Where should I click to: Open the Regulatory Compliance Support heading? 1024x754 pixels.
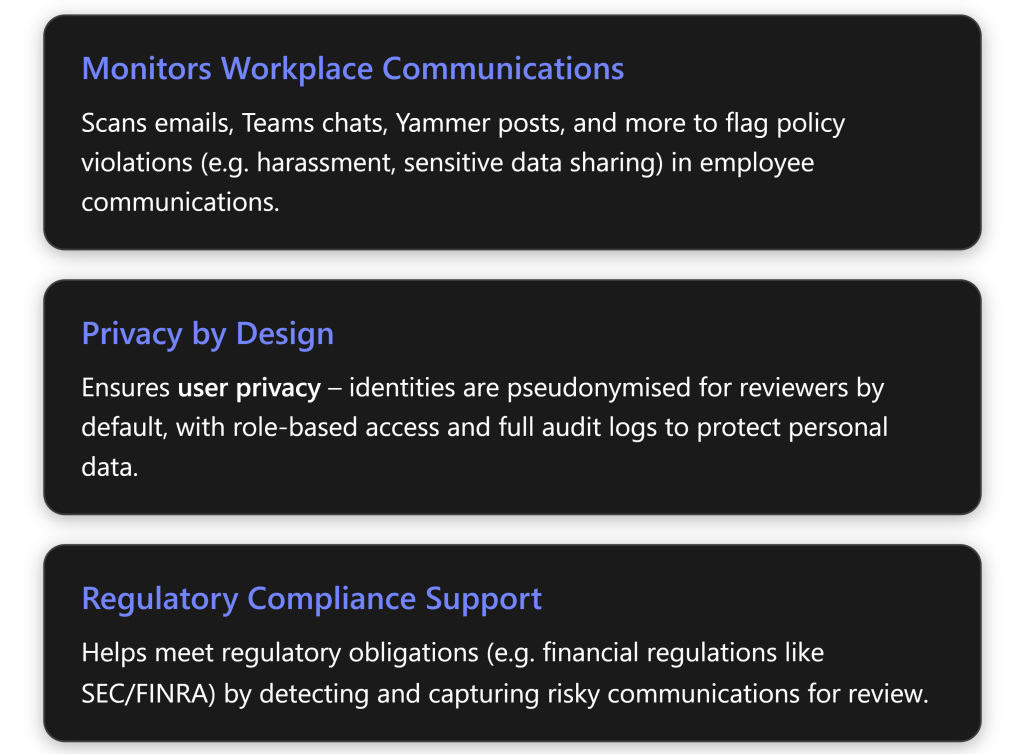(311, 599)
